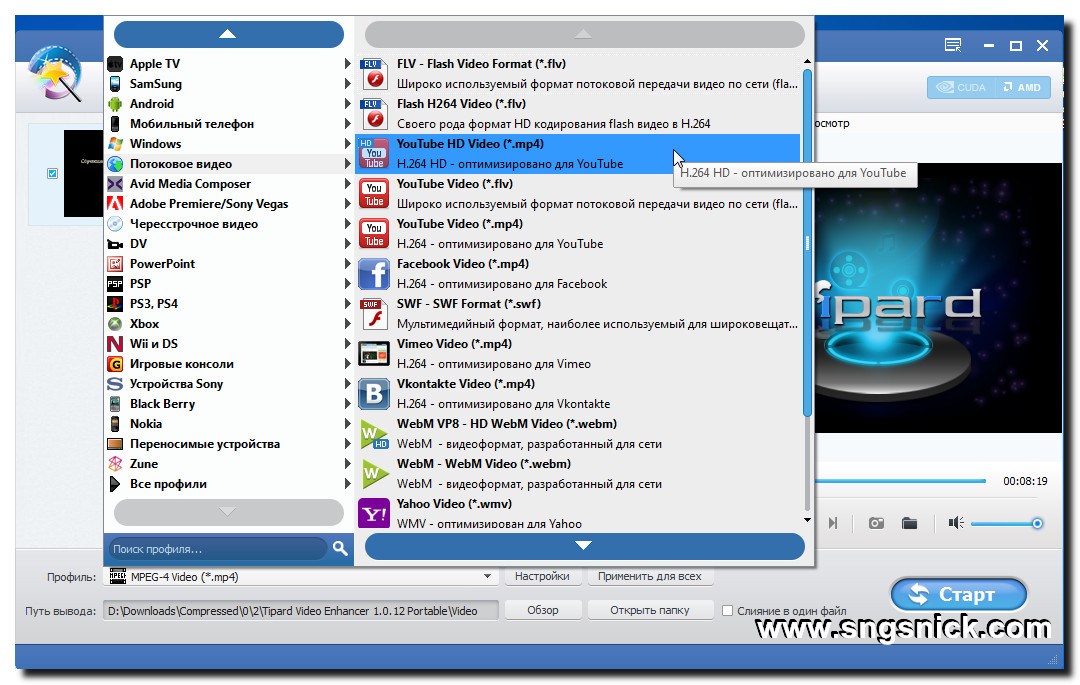Toggle CUDA acceleration

point(961,87)
